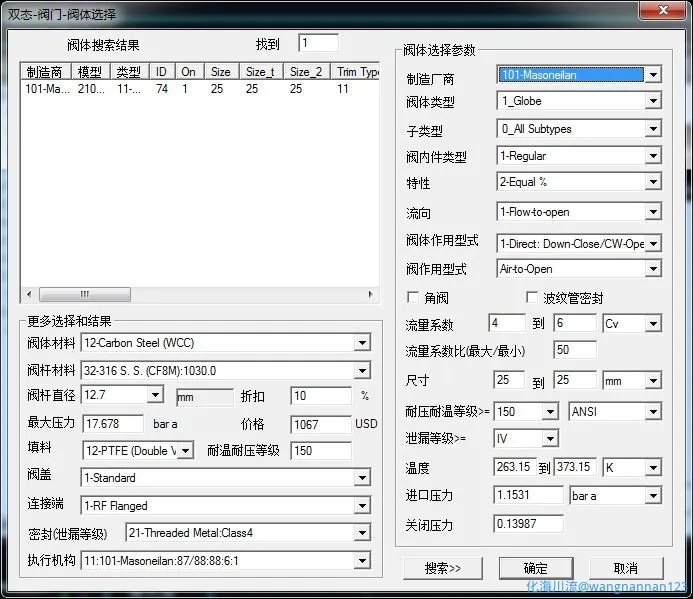Image resolution: width=693 pixels, height=599 pixels.
Task: Click the 模型 column header
Action: click(91, 71)
